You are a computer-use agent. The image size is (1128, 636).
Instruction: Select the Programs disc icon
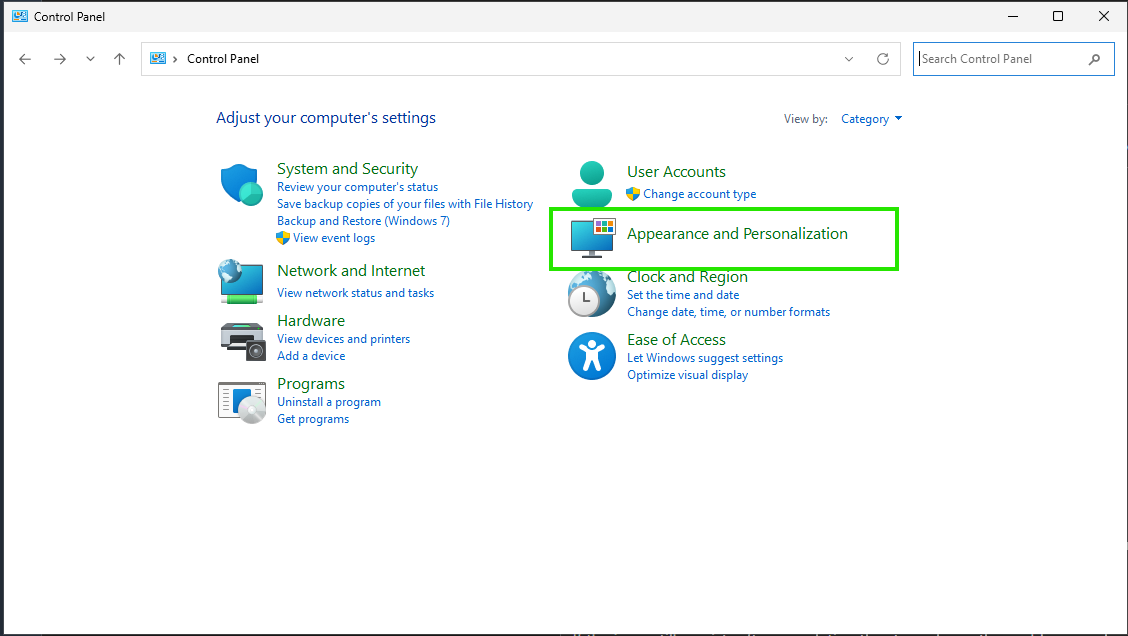click(x=241, y=402)
